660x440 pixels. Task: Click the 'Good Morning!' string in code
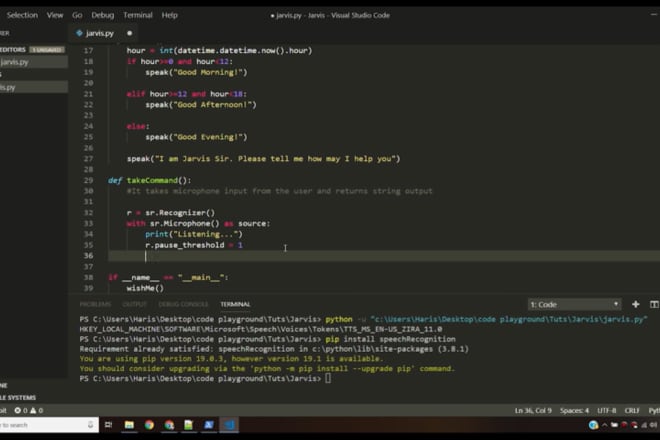(208, 72)
